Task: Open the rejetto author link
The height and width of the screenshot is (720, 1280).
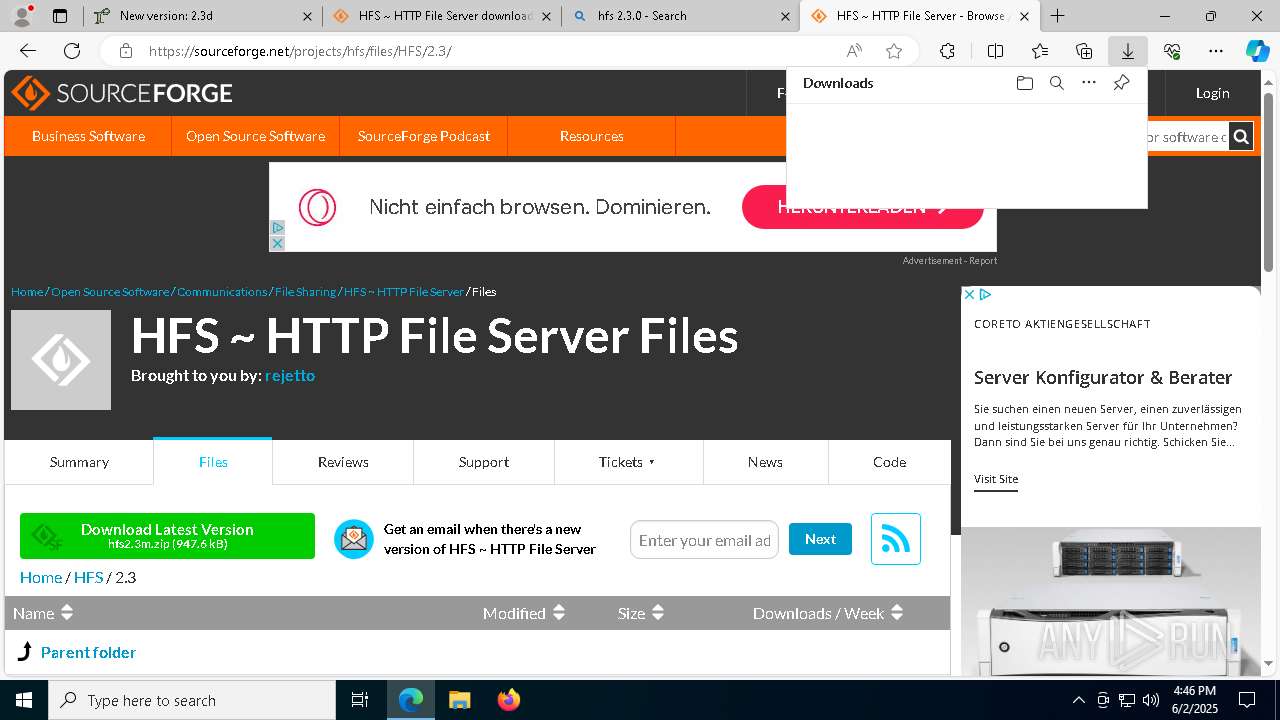Action: pyautogui.click(x=290, y=376)
